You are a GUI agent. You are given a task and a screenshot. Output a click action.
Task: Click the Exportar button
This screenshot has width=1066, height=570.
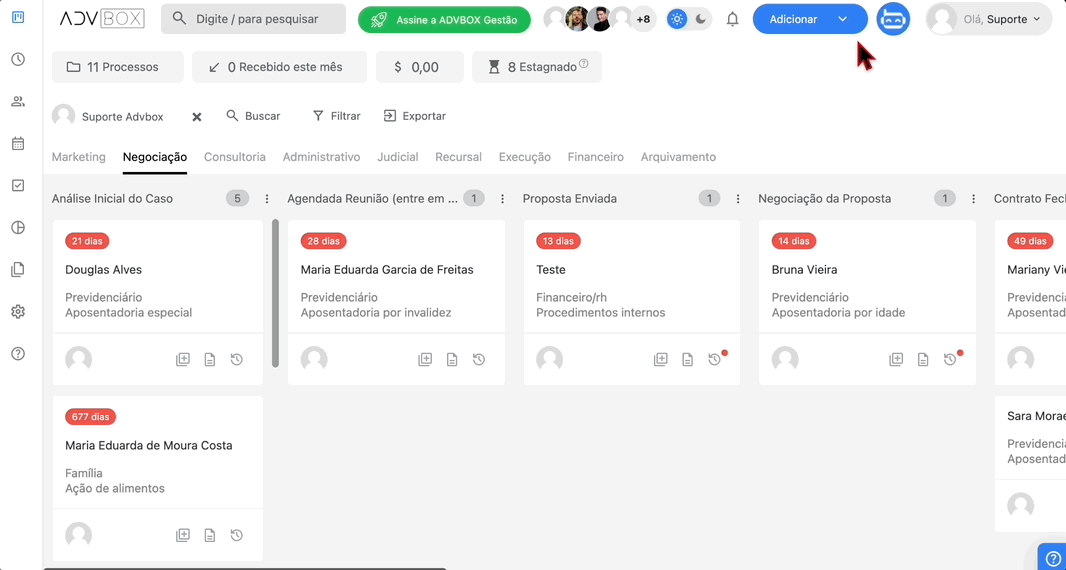coord(415,116)
